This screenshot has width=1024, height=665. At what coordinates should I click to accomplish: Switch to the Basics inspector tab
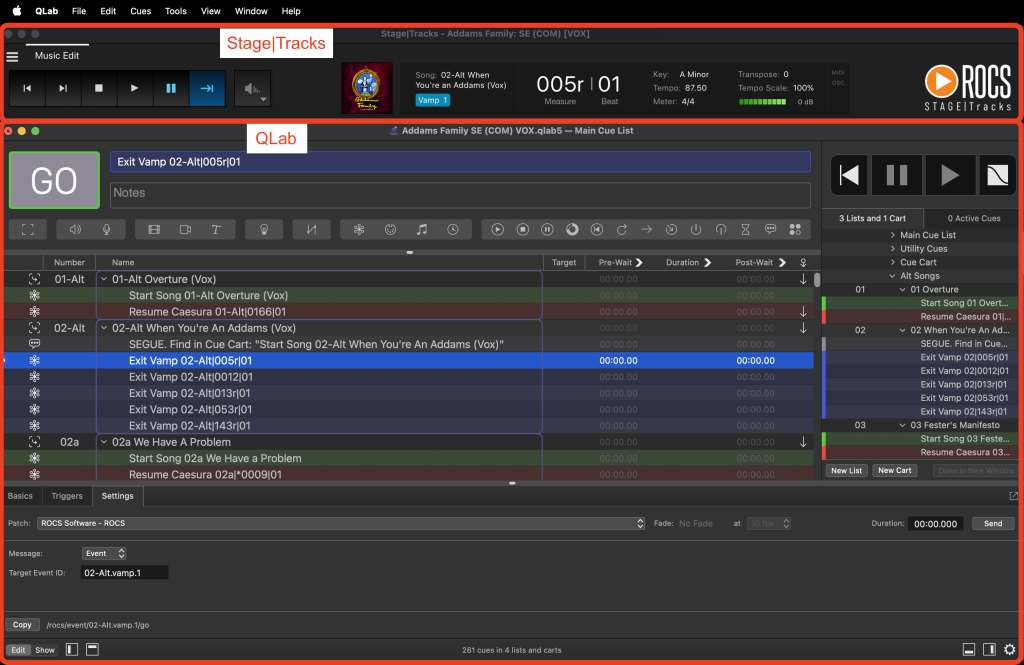coord(20,496)
